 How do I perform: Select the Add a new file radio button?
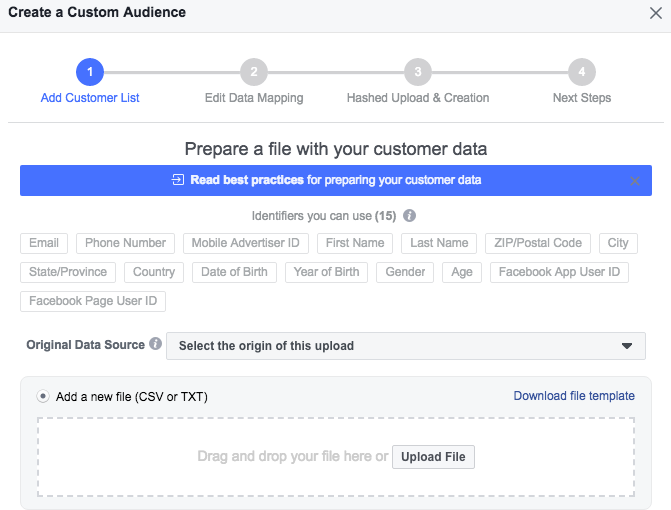coord(43,396)
